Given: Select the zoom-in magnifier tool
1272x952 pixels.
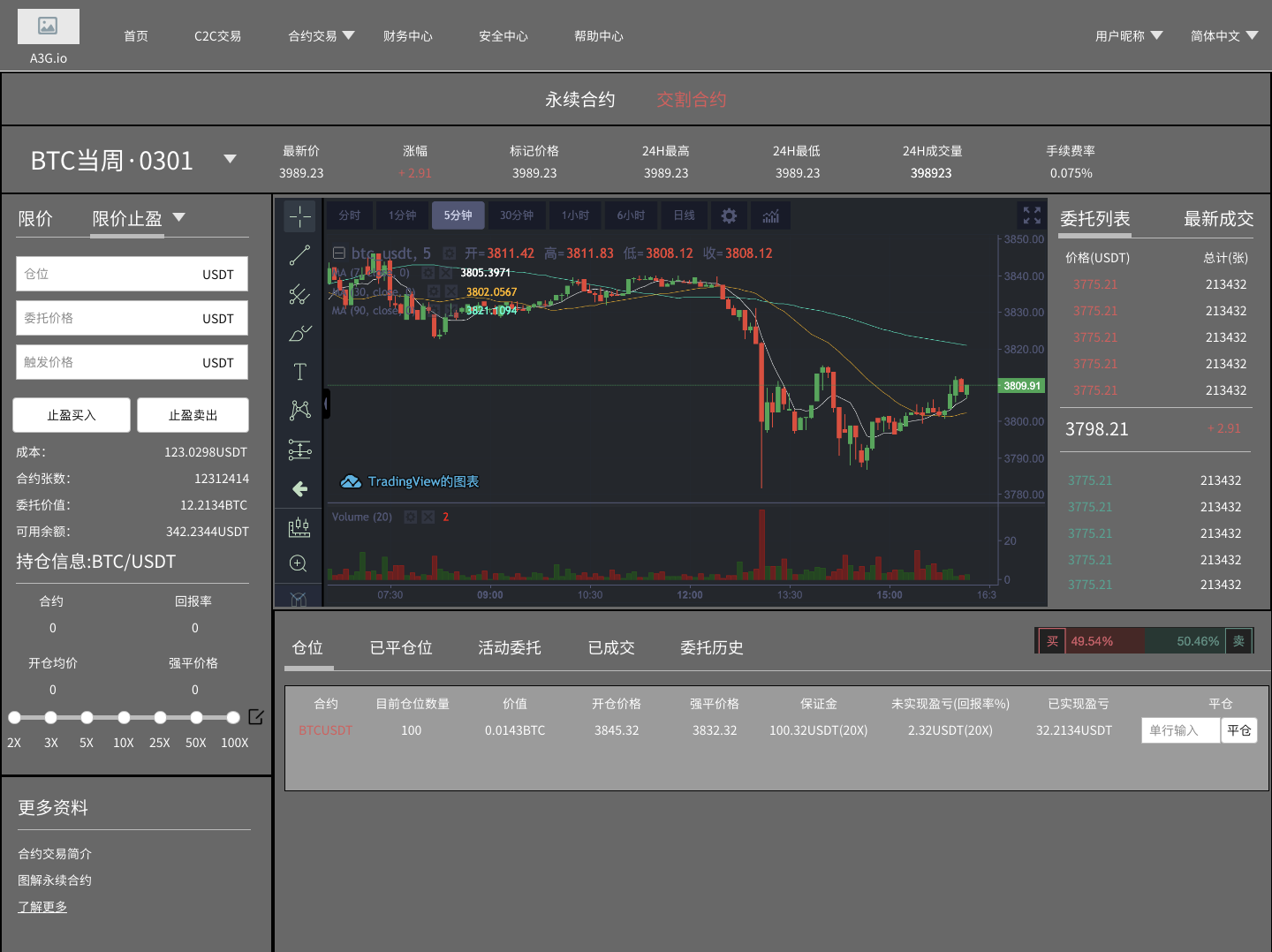Looking at the screenshot, I should tap(299, 563).
